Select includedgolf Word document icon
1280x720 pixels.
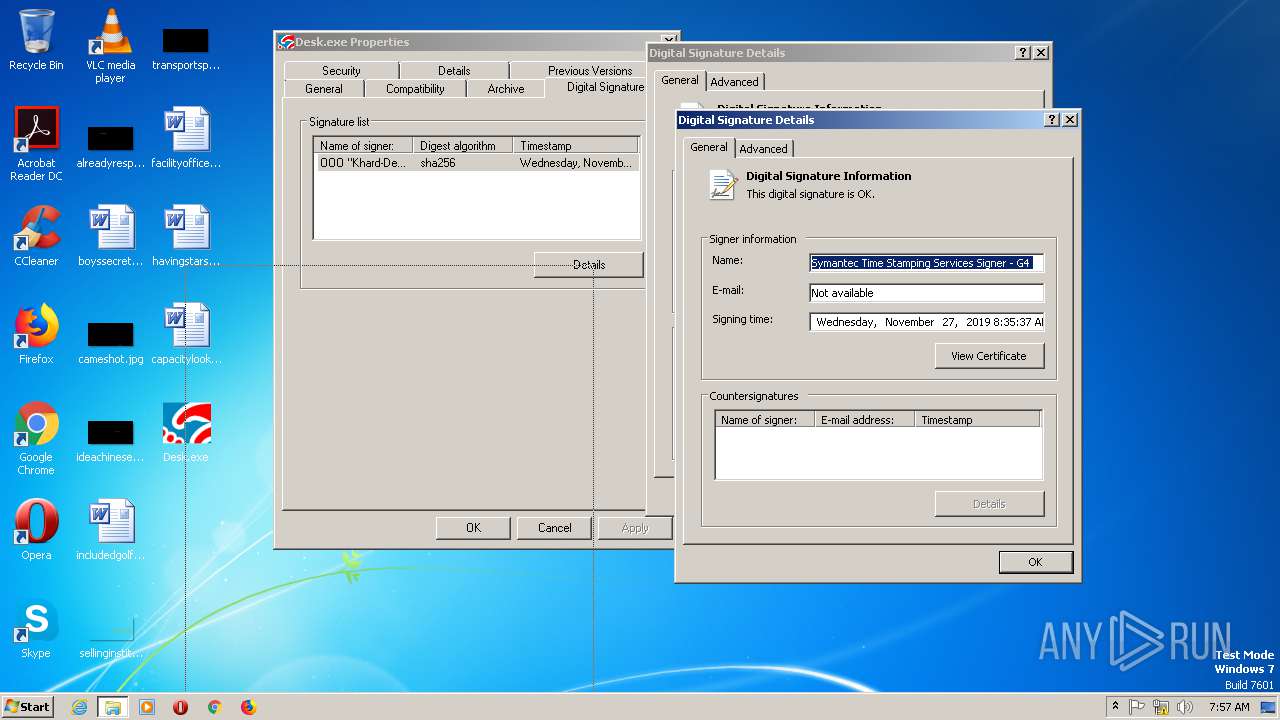click(110, 530)
